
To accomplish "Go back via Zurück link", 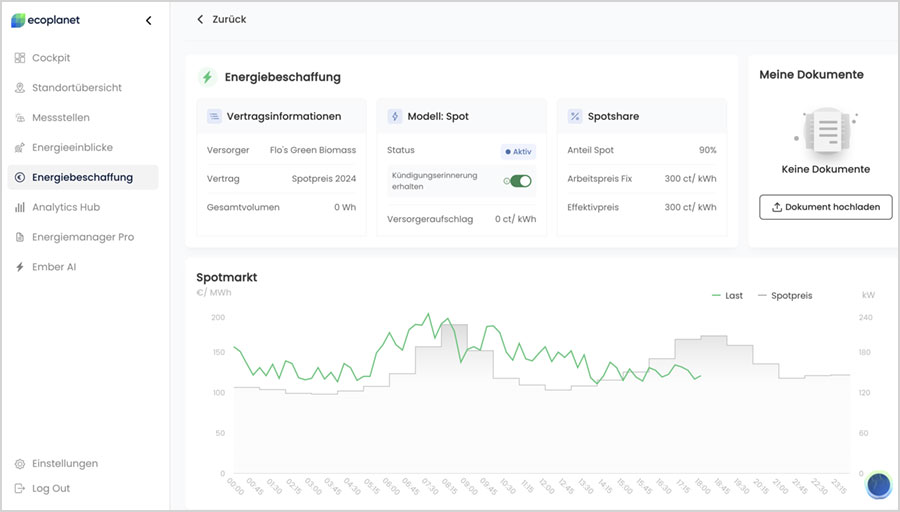I will [229, 20].
